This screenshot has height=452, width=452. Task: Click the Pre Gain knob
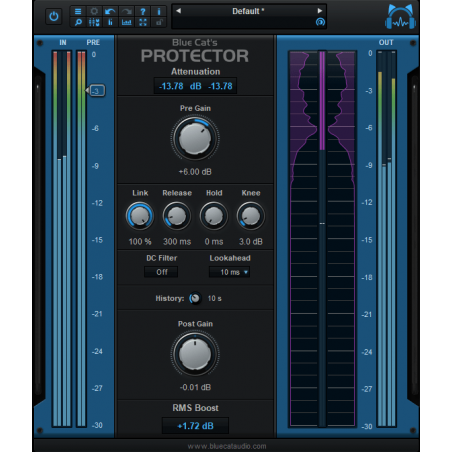click(x=195, y=138)
